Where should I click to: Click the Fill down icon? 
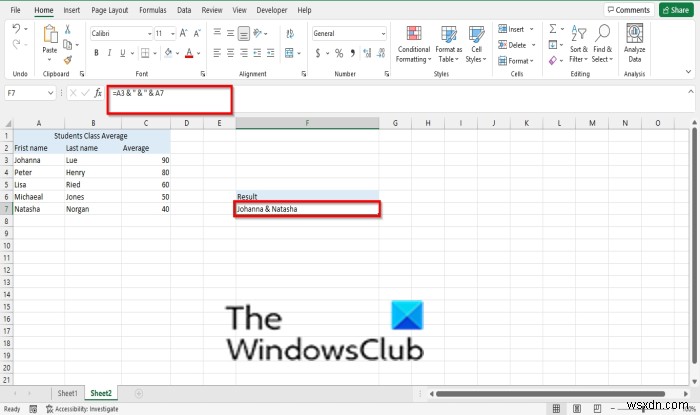553,45
